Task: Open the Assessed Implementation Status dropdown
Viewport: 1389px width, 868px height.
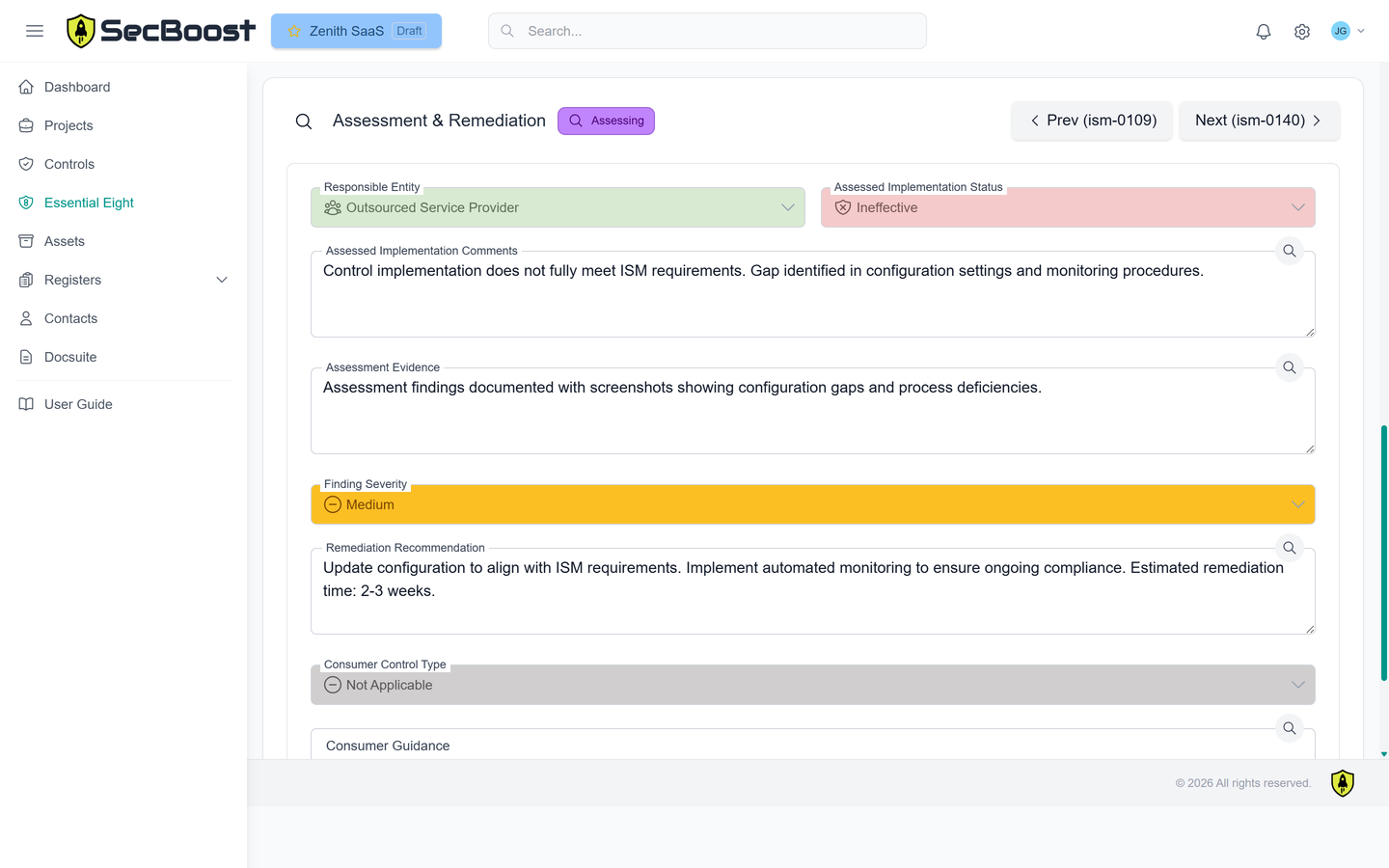Action: click(1068, 207)
